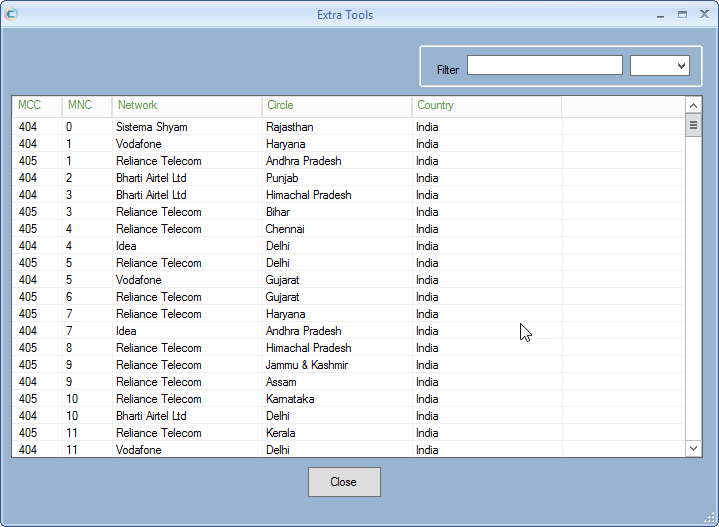Click the scrollbar up arrow
This screenshot has height=527, width=719.
[693, 105]
